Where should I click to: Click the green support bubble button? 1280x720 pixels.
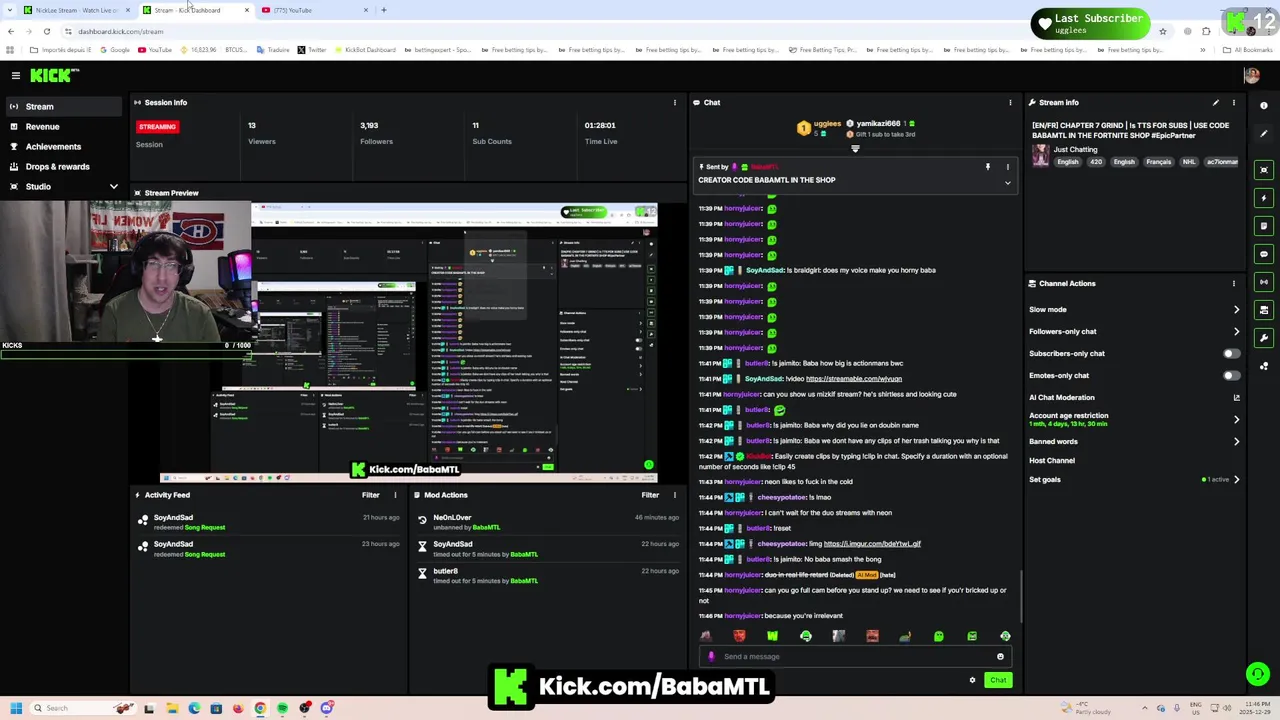pyautogui.click(x=1258, y=674)
